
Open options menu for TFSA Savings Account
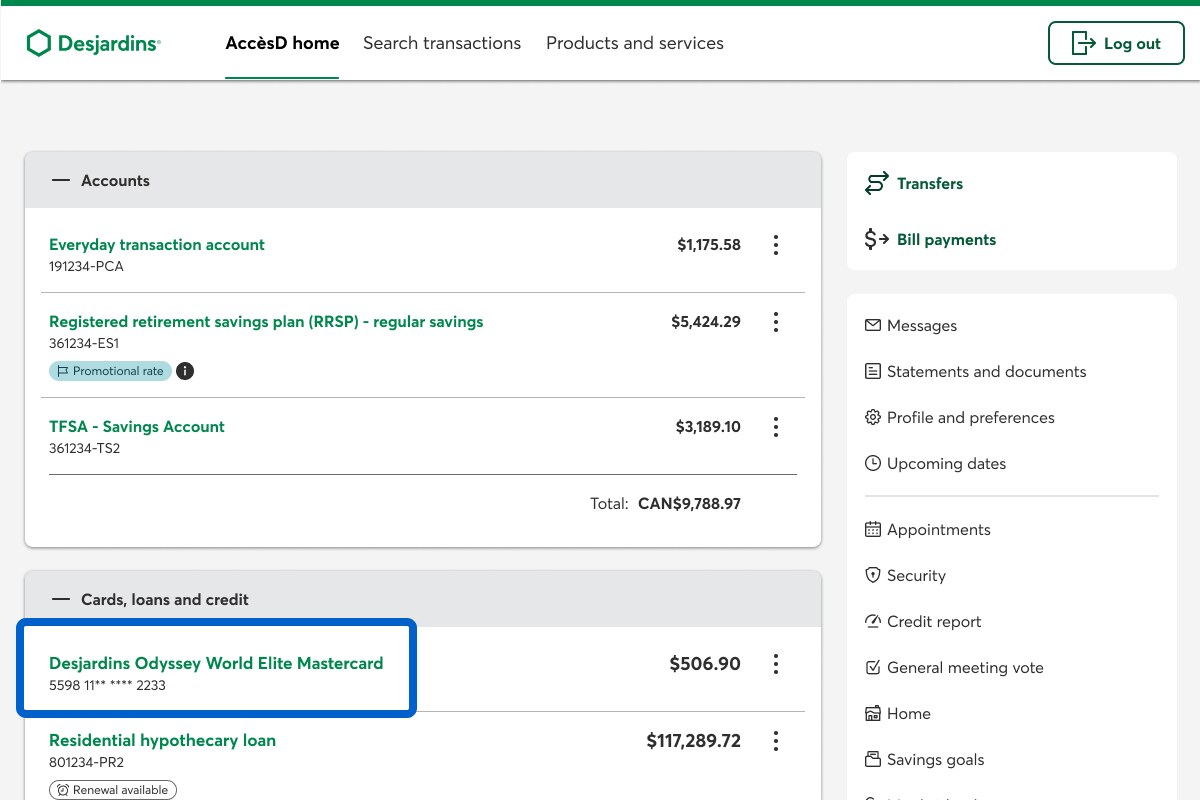[776, 427]
